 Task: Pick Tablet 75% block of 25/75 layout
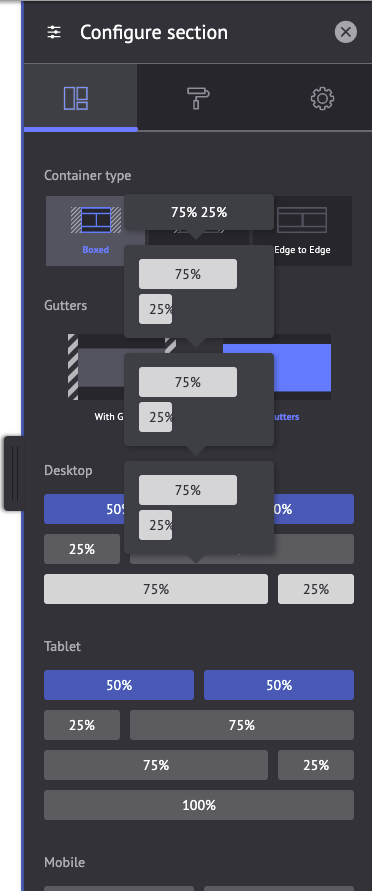[242, 725]
